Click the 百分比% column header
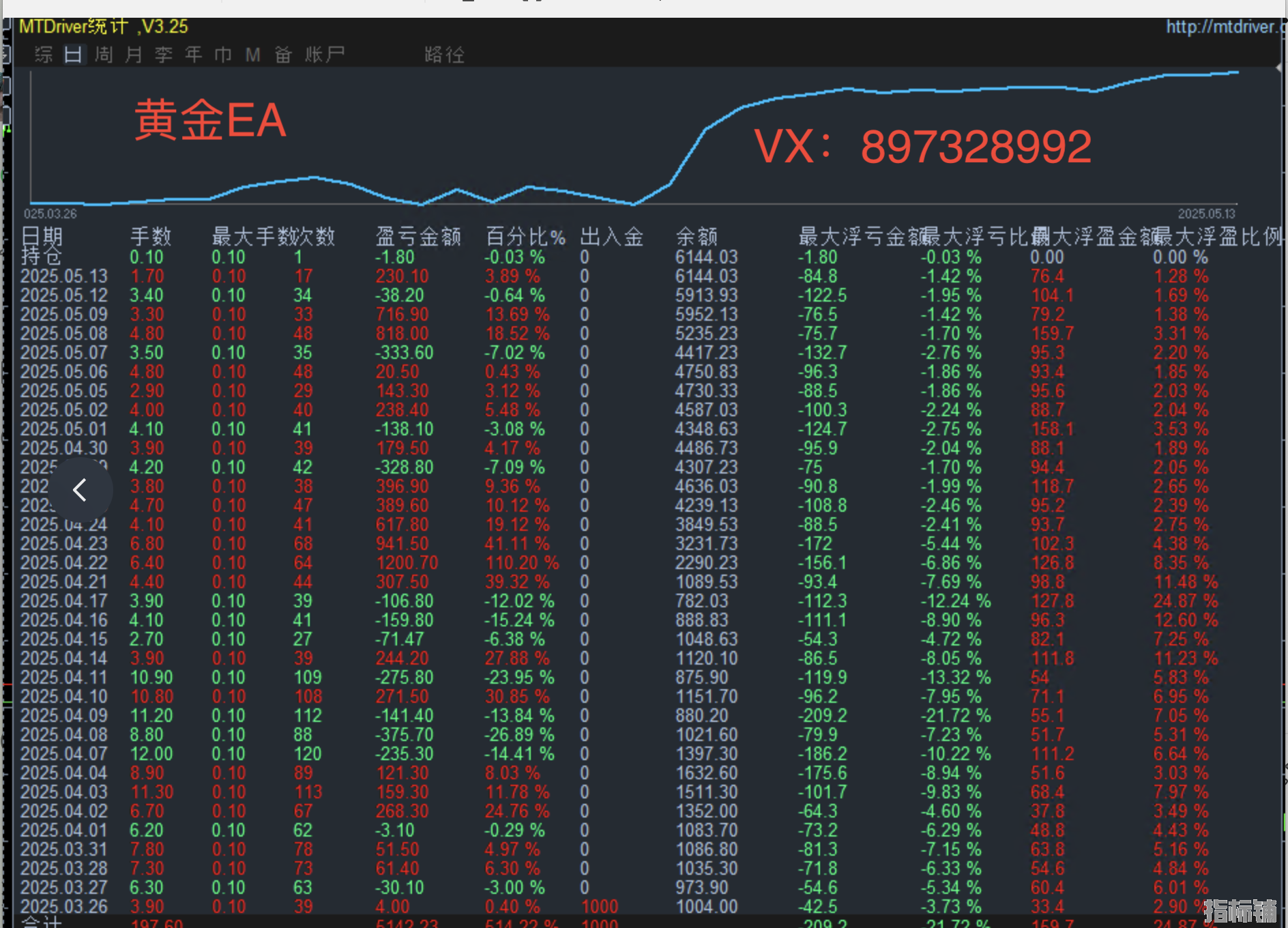This screenshot has width=1288, height=928. click(x=525, y=237)
